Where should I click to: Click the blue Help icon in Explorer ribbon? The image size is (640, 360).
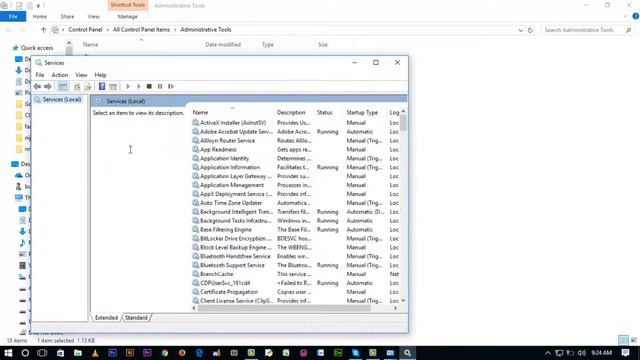click(636, 16)
